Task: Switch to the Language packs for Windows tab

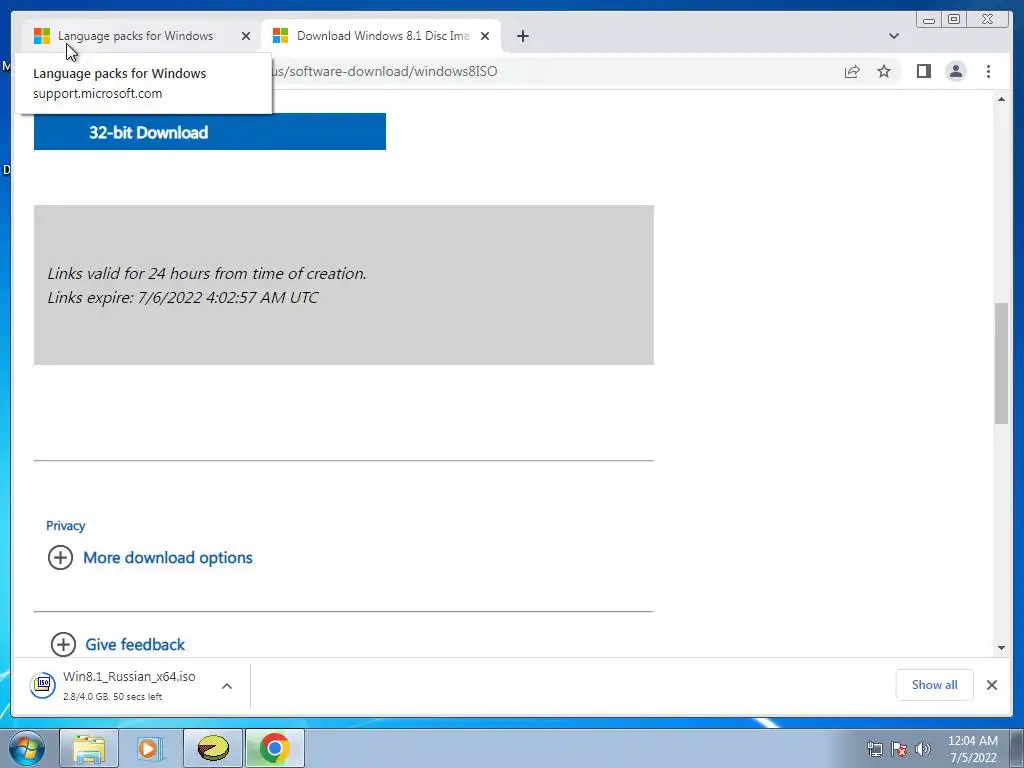Action: point(135,36)
